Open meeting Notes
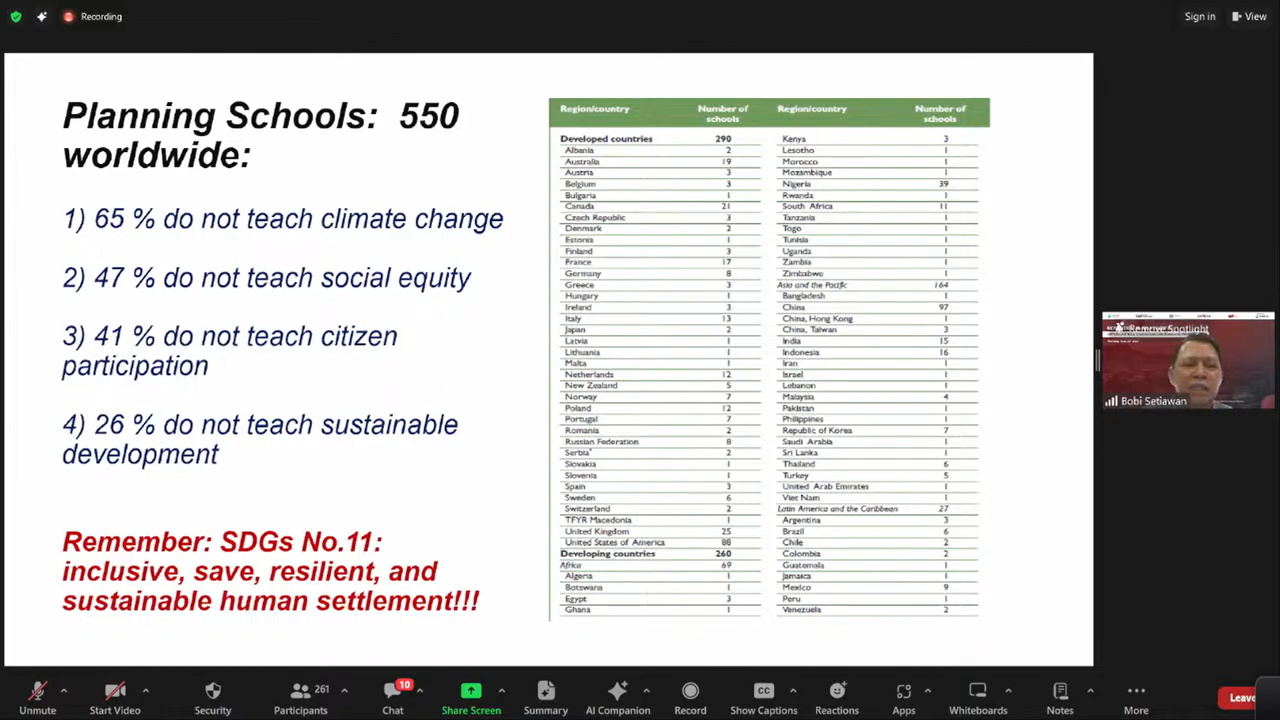 pyautogui.click(x=1060, y=698)
